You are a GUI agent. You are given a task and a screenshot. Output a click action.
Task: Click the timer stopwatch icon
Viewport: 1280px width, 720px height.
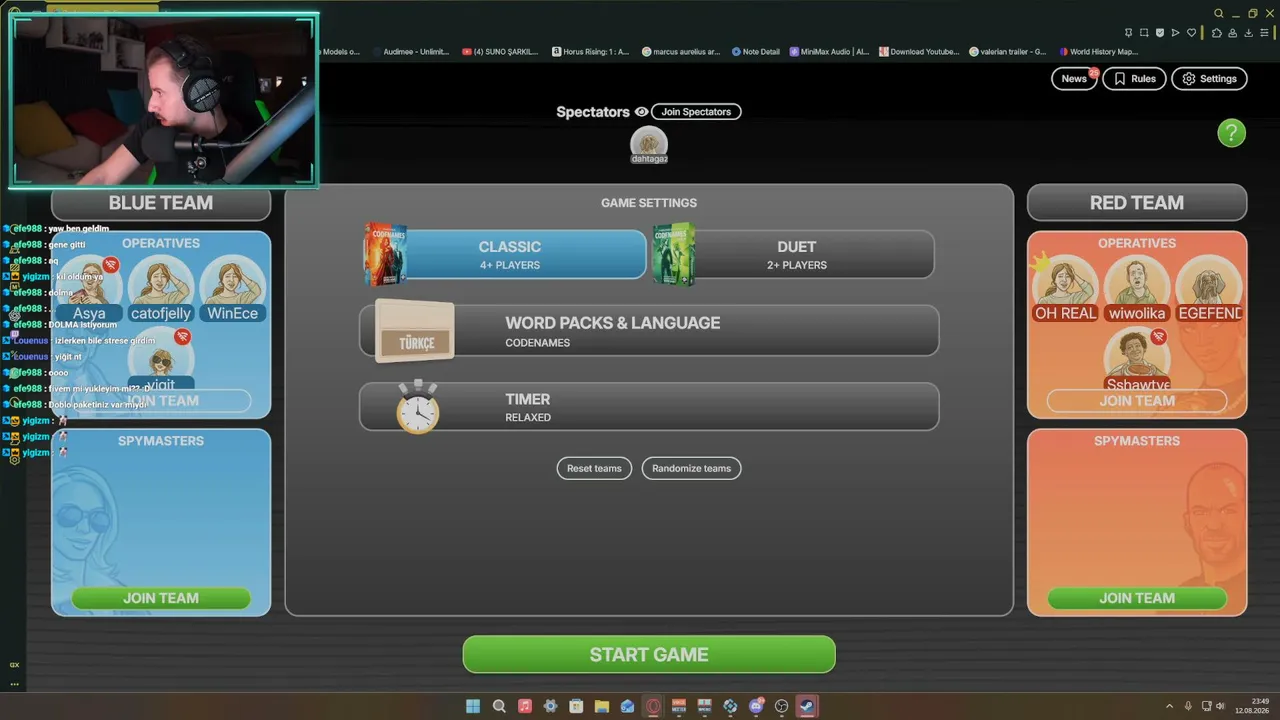(x=417, y=407)
